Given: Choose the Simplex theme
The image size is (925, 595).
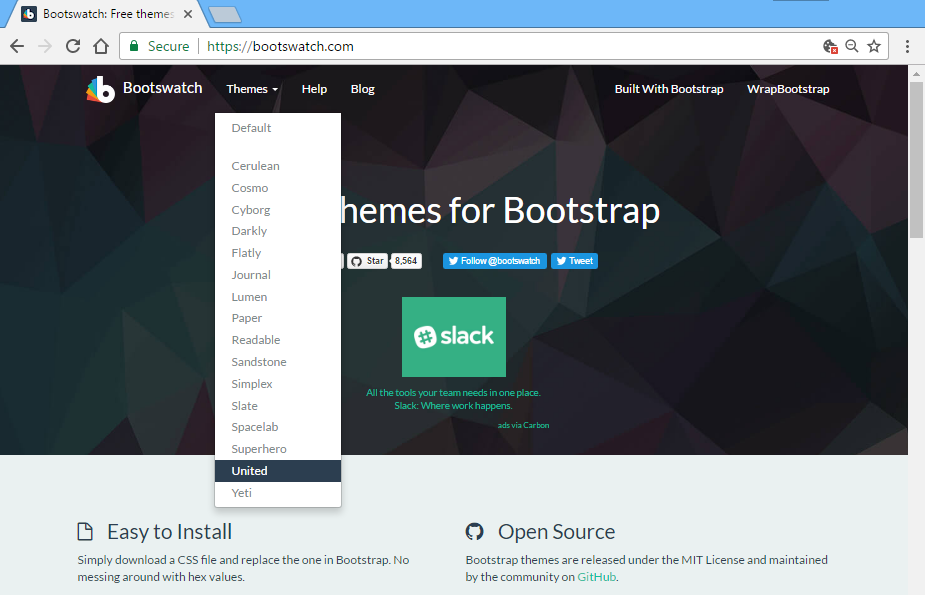Looking at the screenshot, I should (x=278, y=383).
